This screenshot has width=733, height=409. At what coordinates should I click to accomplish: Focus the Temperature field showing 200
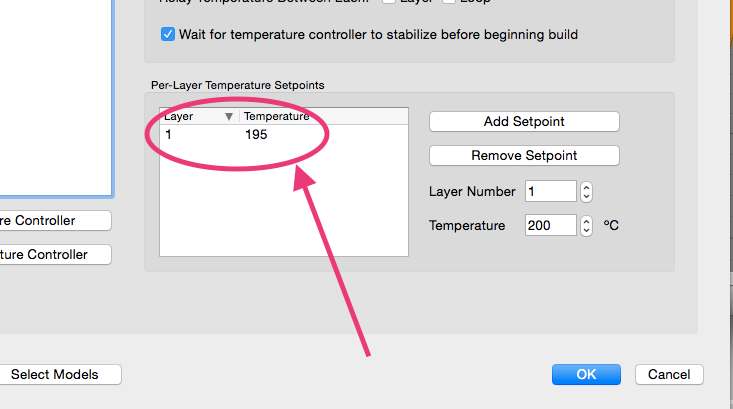[551, 225]
